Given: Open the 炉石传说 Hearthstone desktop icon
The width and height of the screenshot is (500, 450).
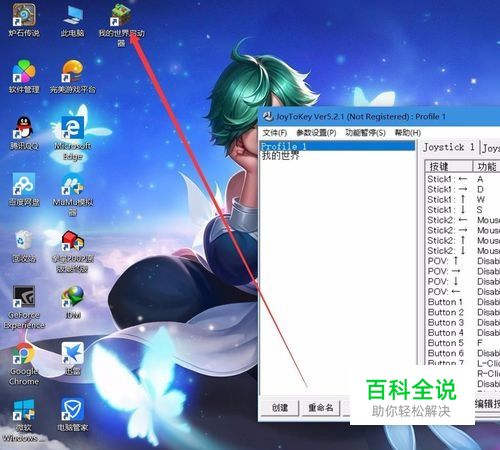Looking at the screenshot, I should [x=24, y=20].
